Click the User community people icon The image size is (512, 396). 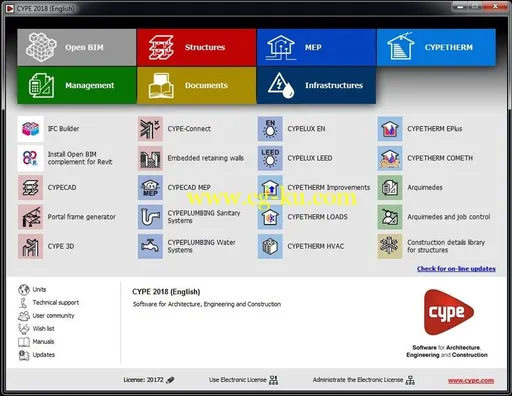(x=24, y=316)
